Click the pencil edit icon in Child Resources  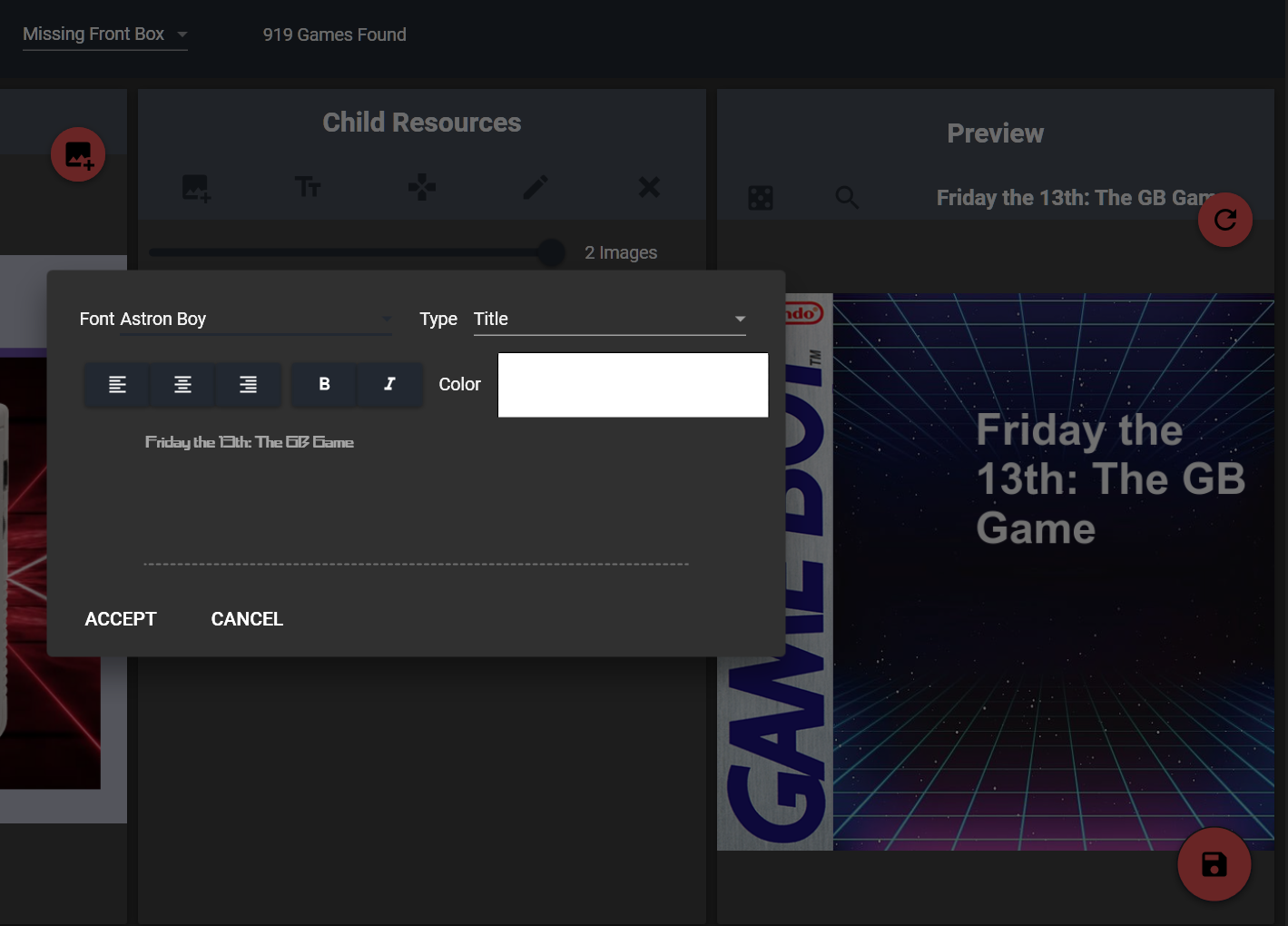point(536,188)
